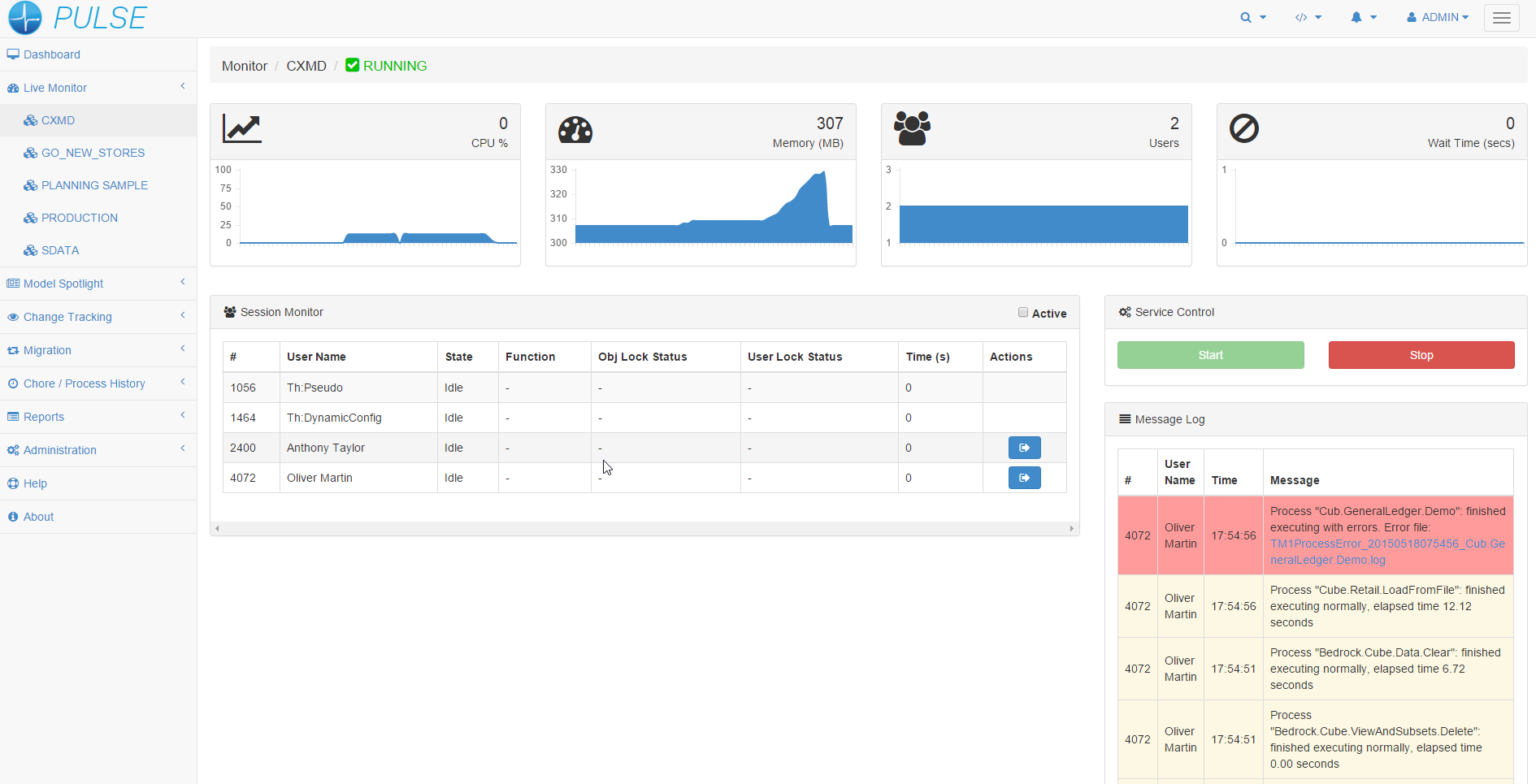1536x784 pixels.
Task: Collapse the Live Monitor section chevron
Action: click(183, 85)
